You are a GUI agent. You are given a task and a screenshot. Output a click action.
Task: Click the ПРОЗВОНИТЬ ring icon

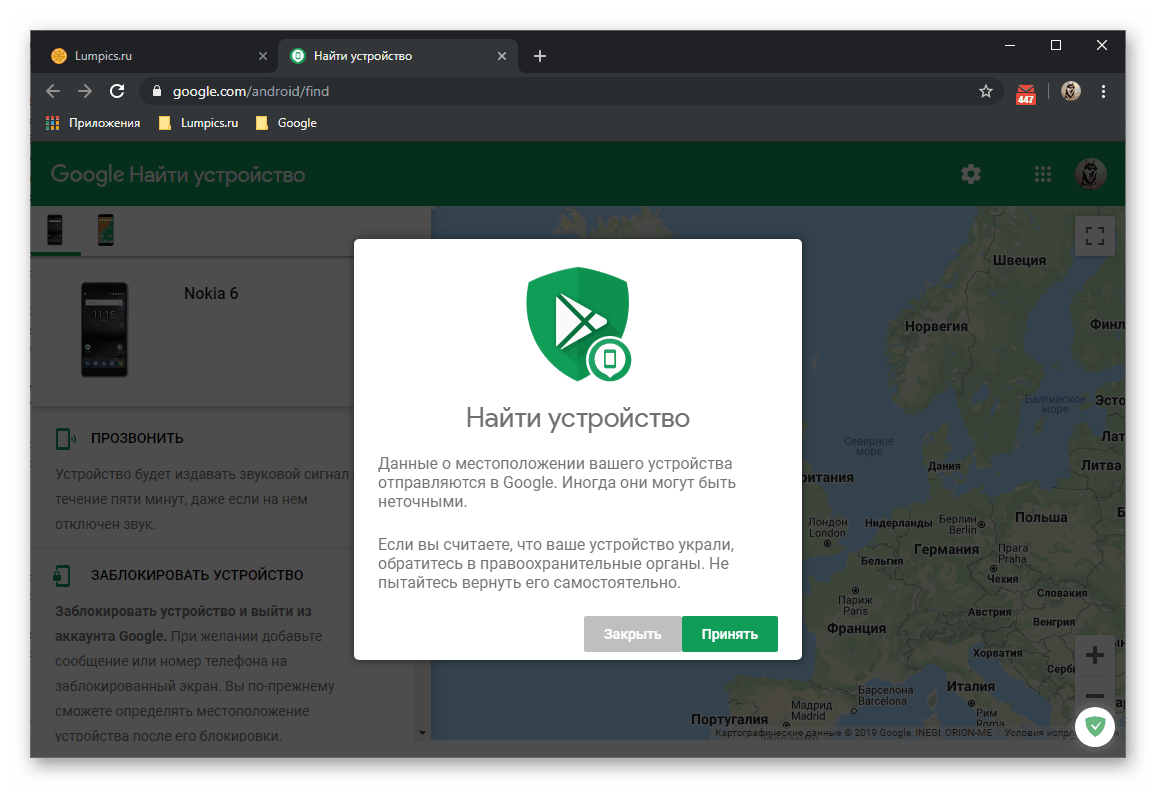[x=66, y=439]
